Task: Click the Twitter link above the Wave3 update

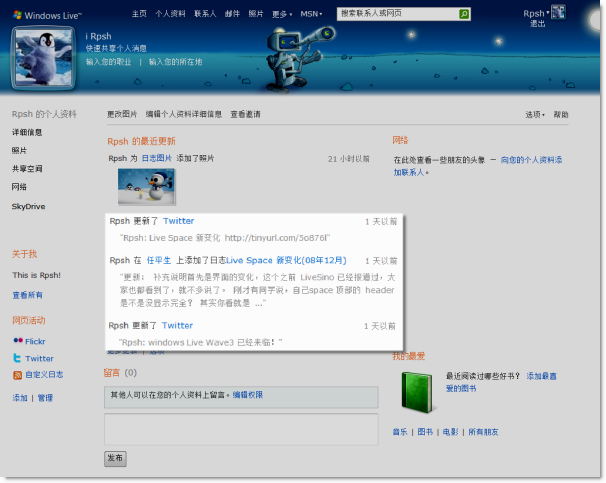Action: [x=177, y=325]
